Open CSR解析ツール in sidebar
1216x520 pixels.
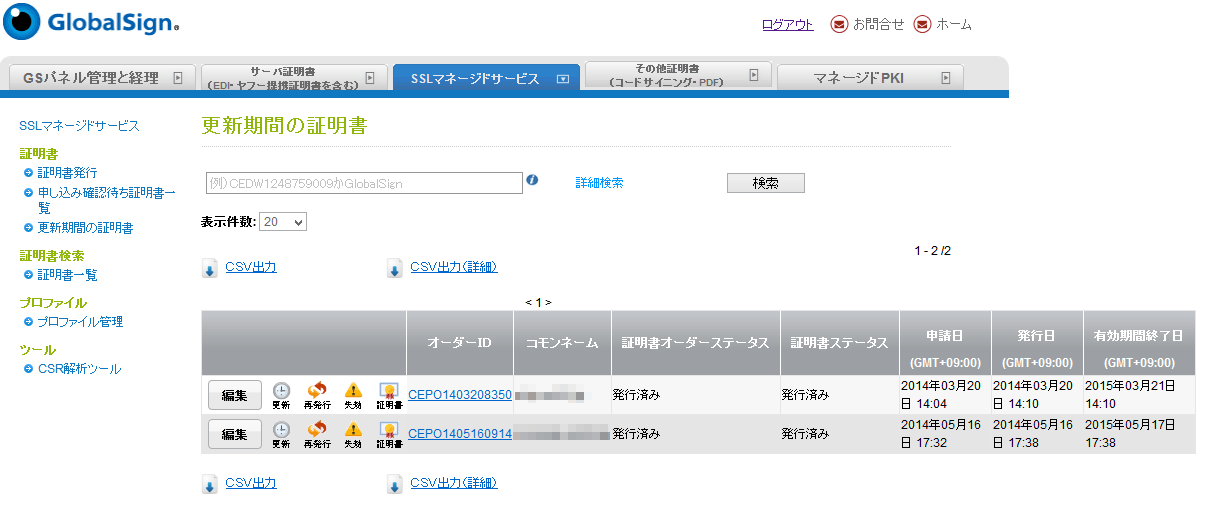click(x=79, y=369)
